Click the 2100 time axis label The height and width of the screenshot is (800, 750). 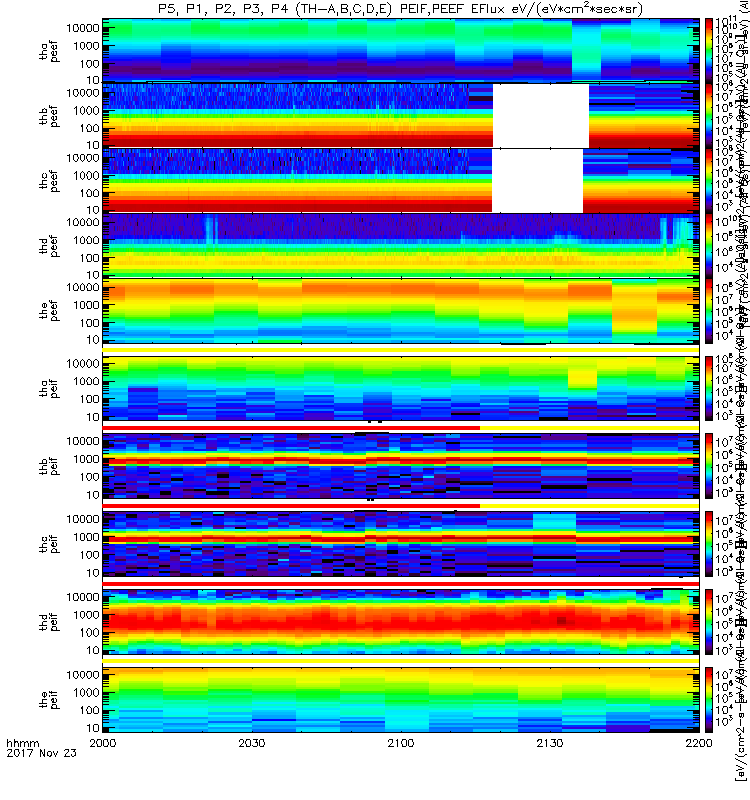(x=401, y=743)
